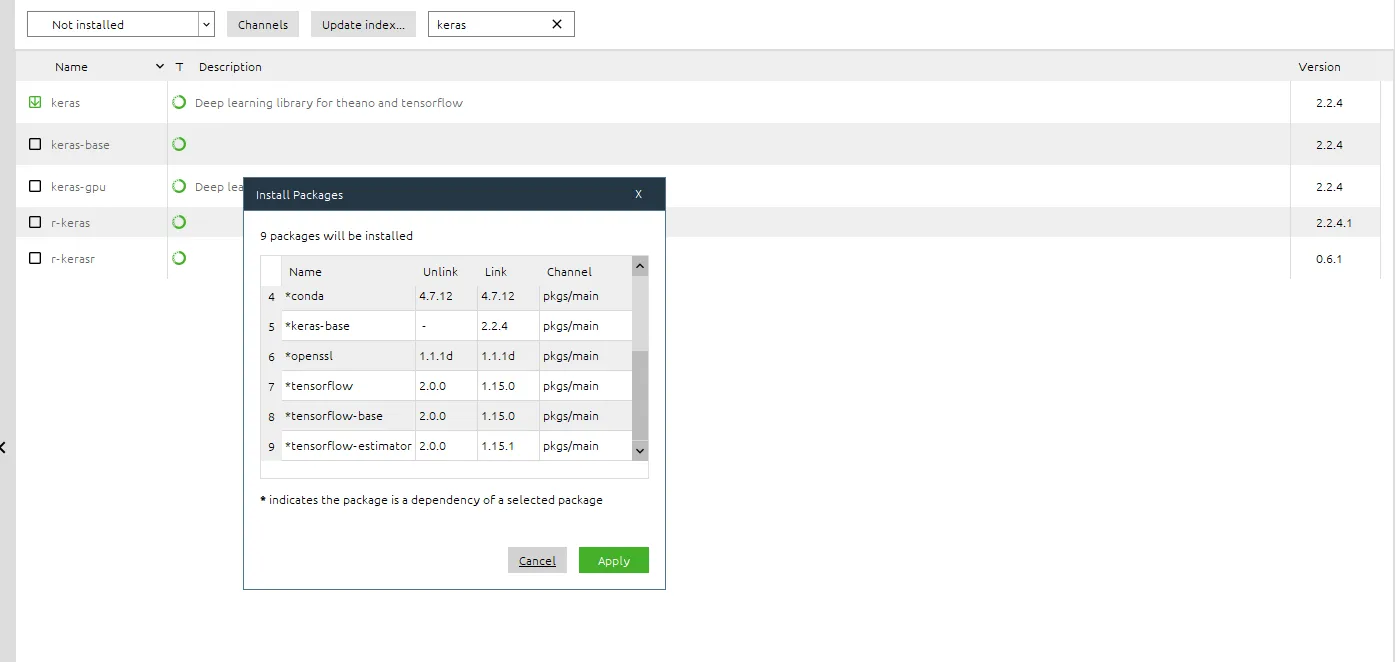Select the *keras-base dependency row
Image resolution: width=1397 pixels, height=662 pixels.
click(446, 326)
